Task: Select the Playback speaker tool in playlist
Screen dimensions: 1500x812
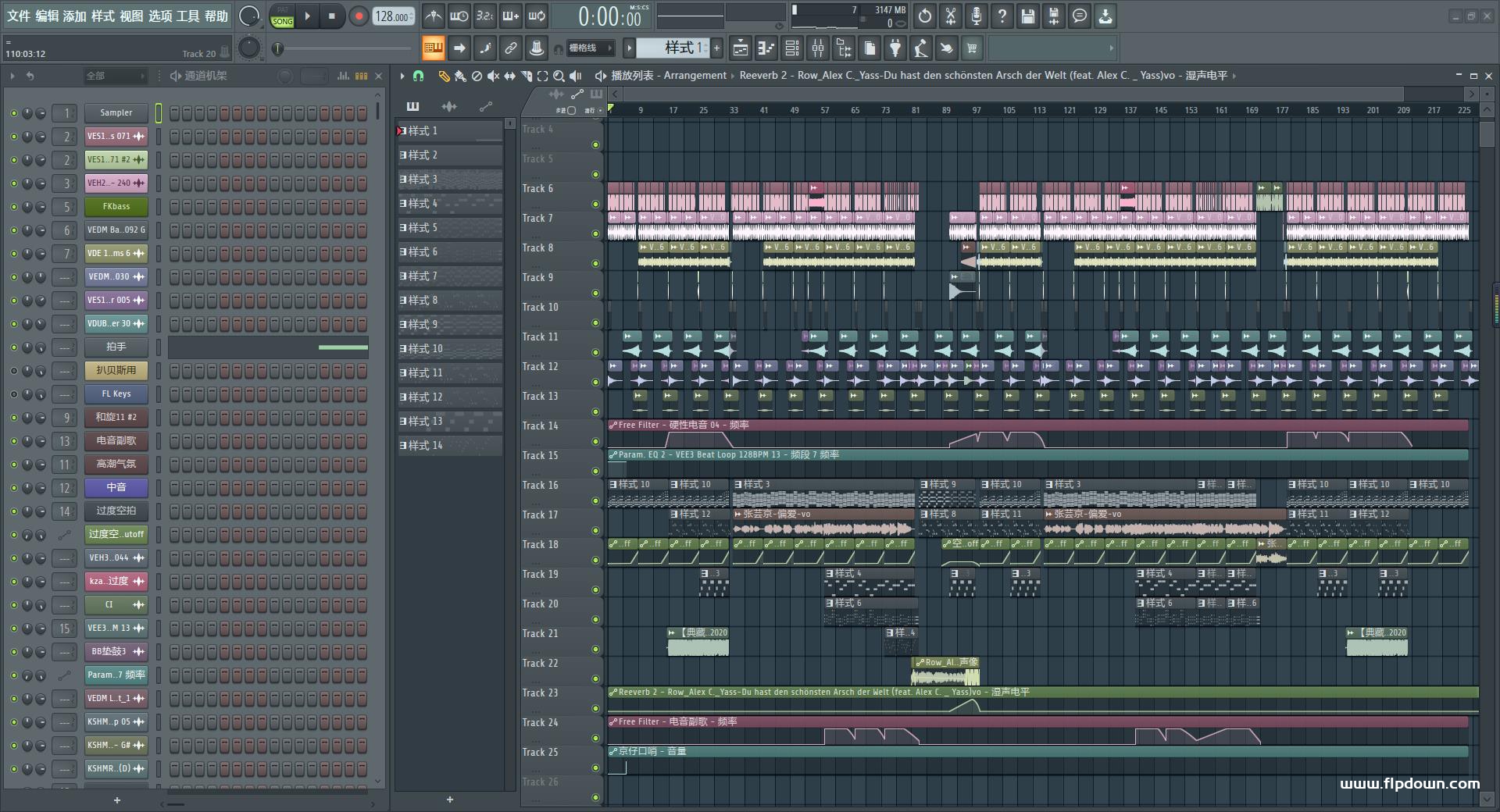Action: click(x=576, y=76)
